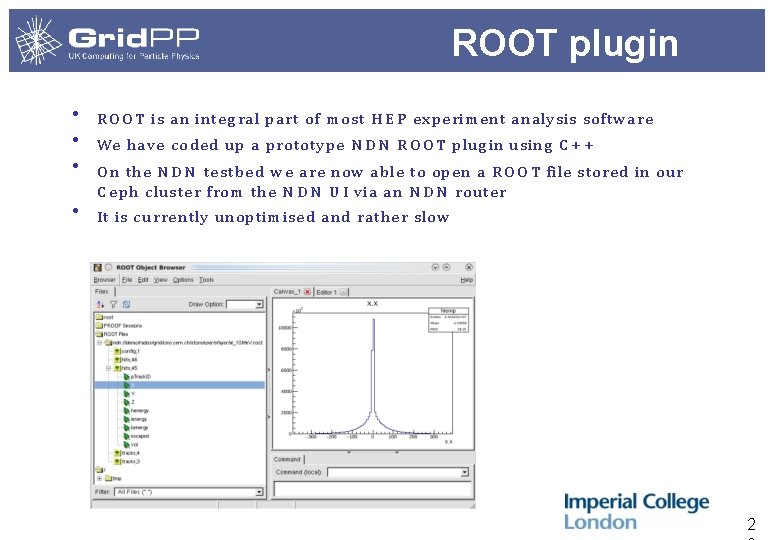Open the Tools menu
This screenshot has width=780, height=540.
tap(206, 280)
